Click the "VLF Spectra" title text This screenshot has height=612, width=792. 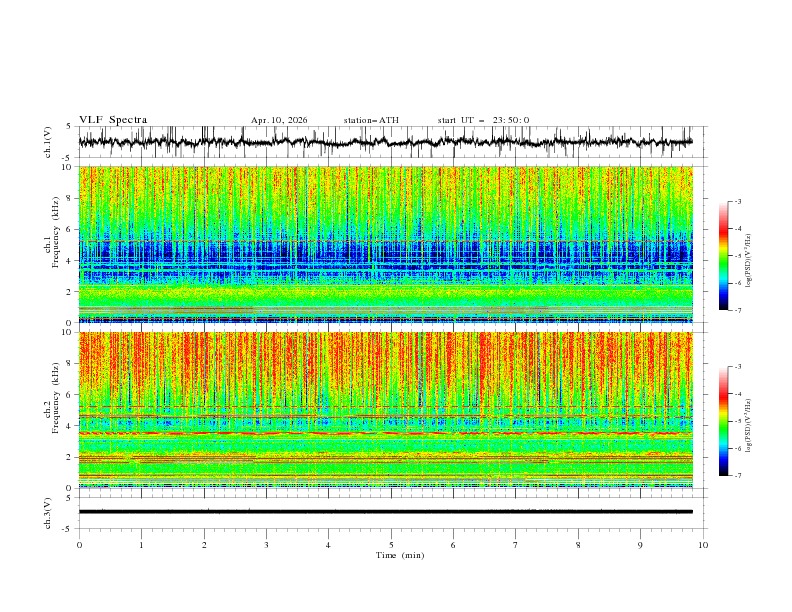coord(113,120)
